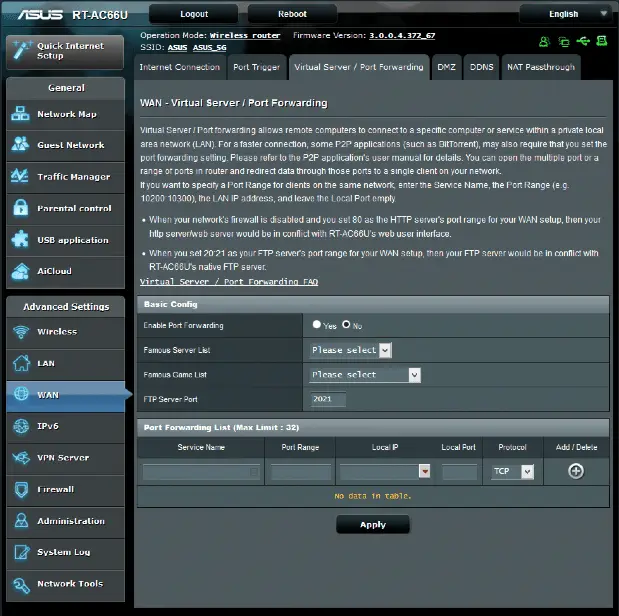
Task: Click the System Log notepad icon
Action: click(21, 552)
